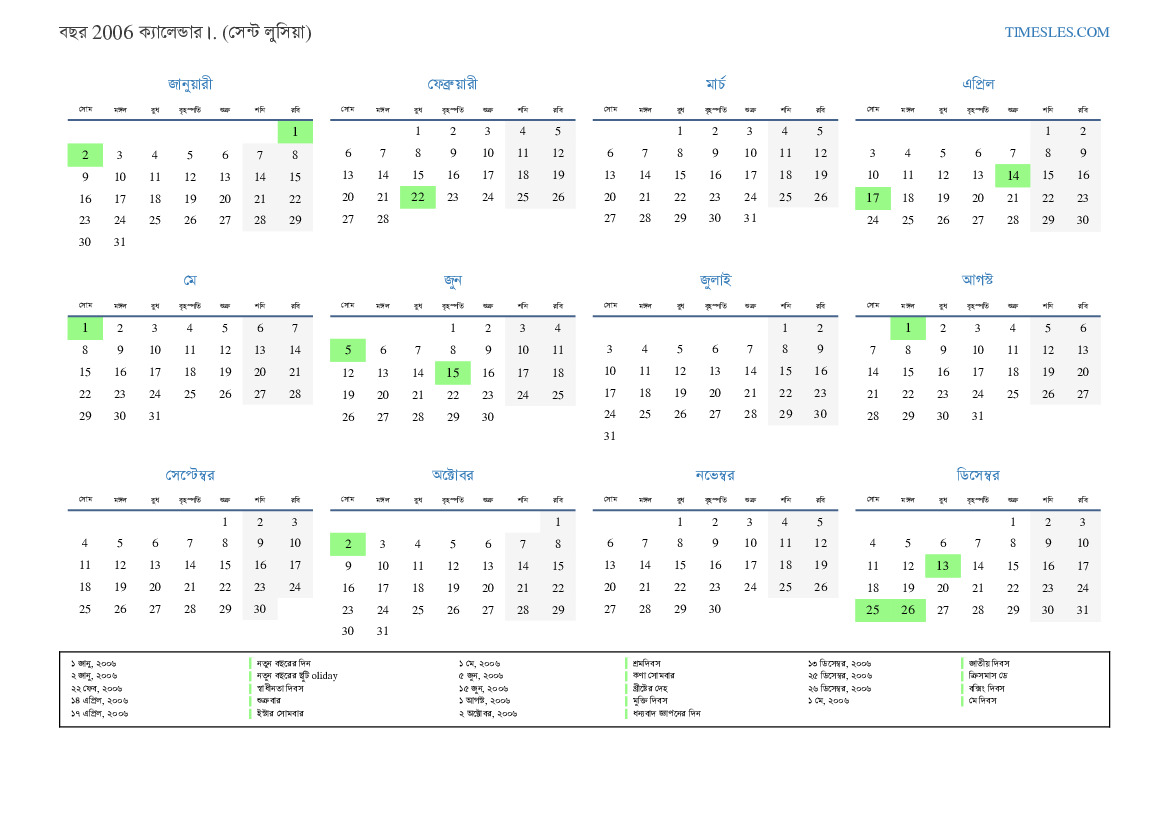Click highlighted December 13 cell
Image resolution: width=1169 pixels, height=827 pixels.
coord(942,566)
